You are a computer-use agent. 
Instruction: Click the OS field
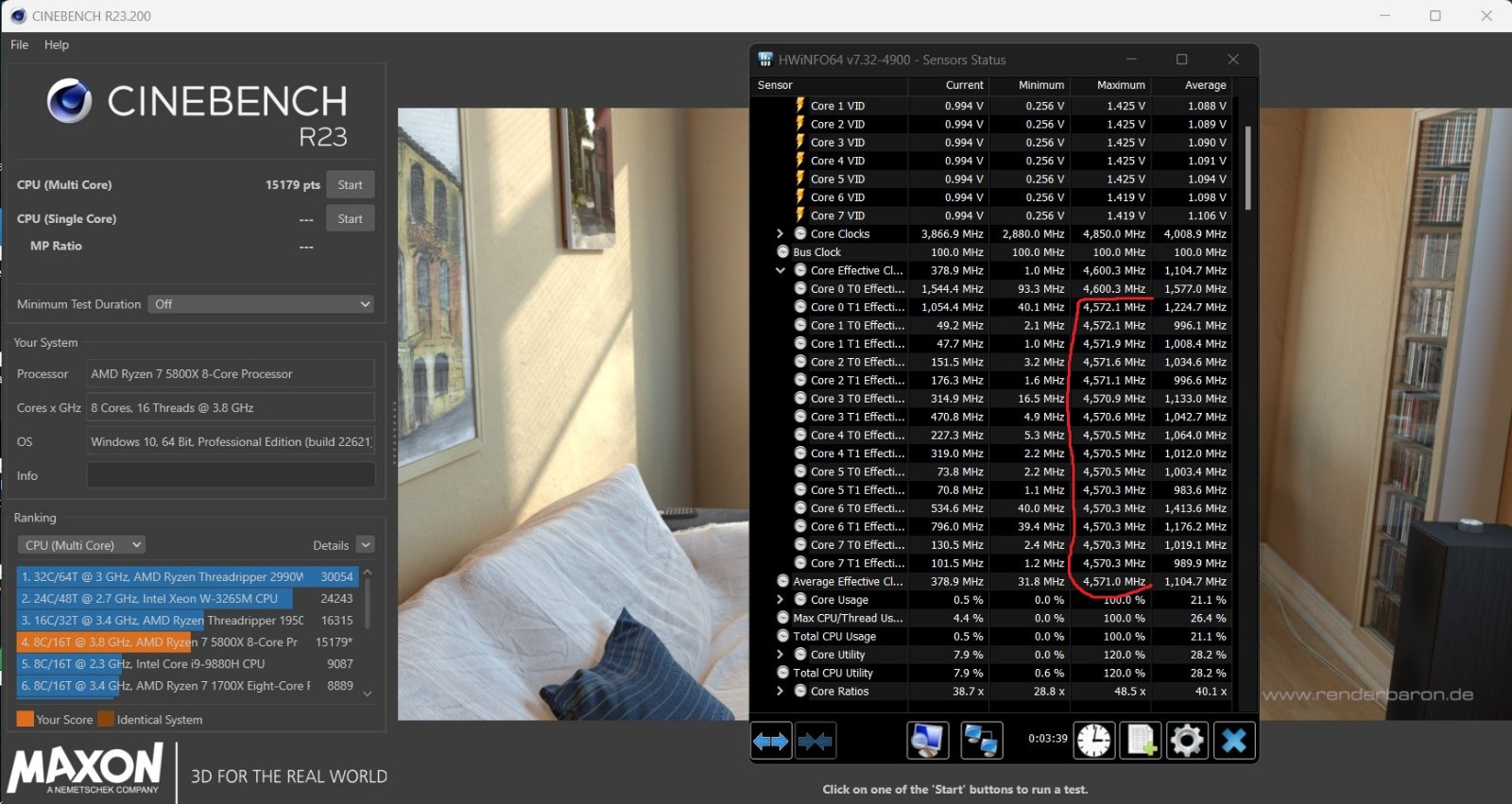point(231,441)
